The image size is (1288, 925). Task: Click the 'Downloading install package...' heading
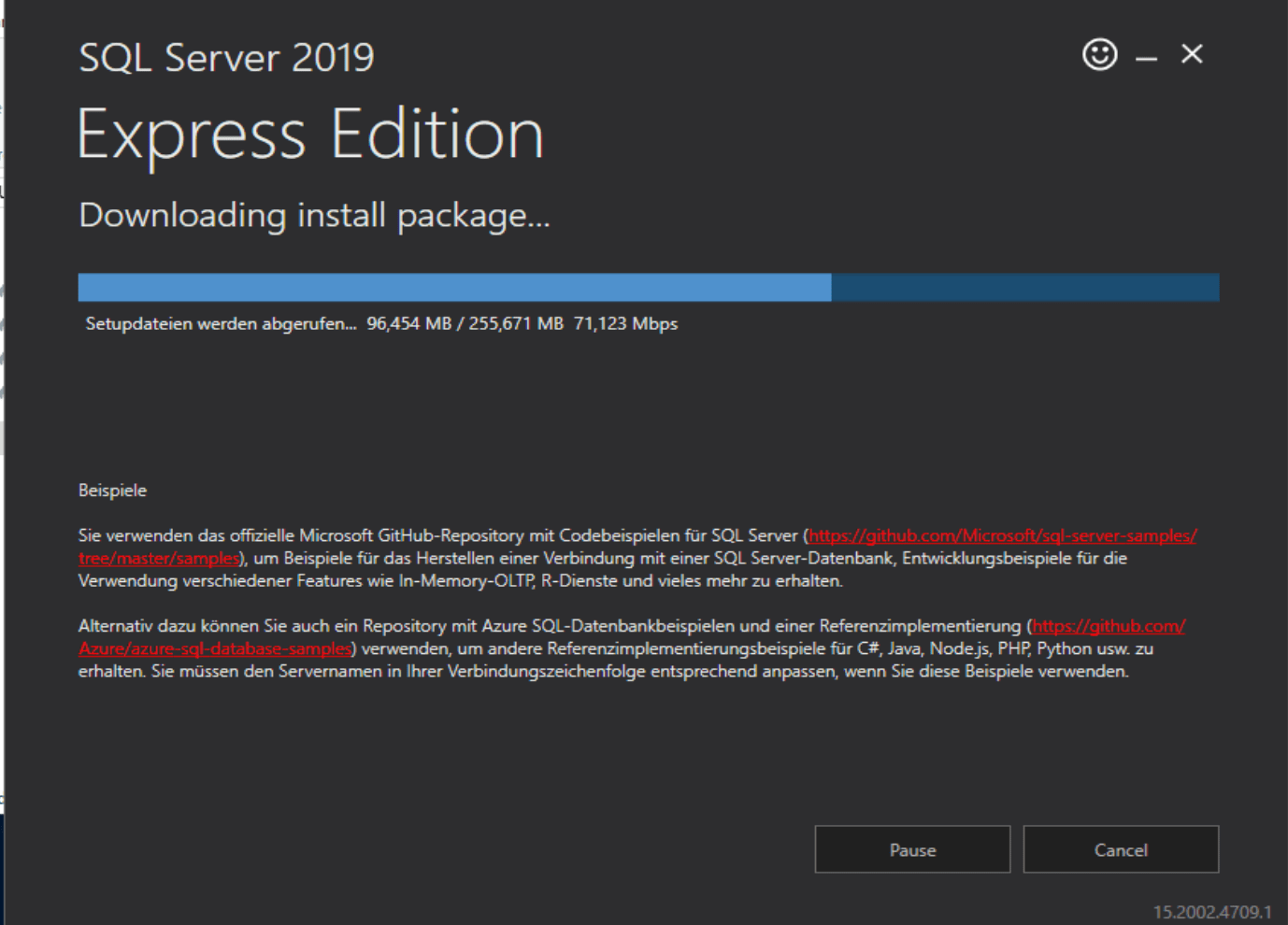coord(314,216)
